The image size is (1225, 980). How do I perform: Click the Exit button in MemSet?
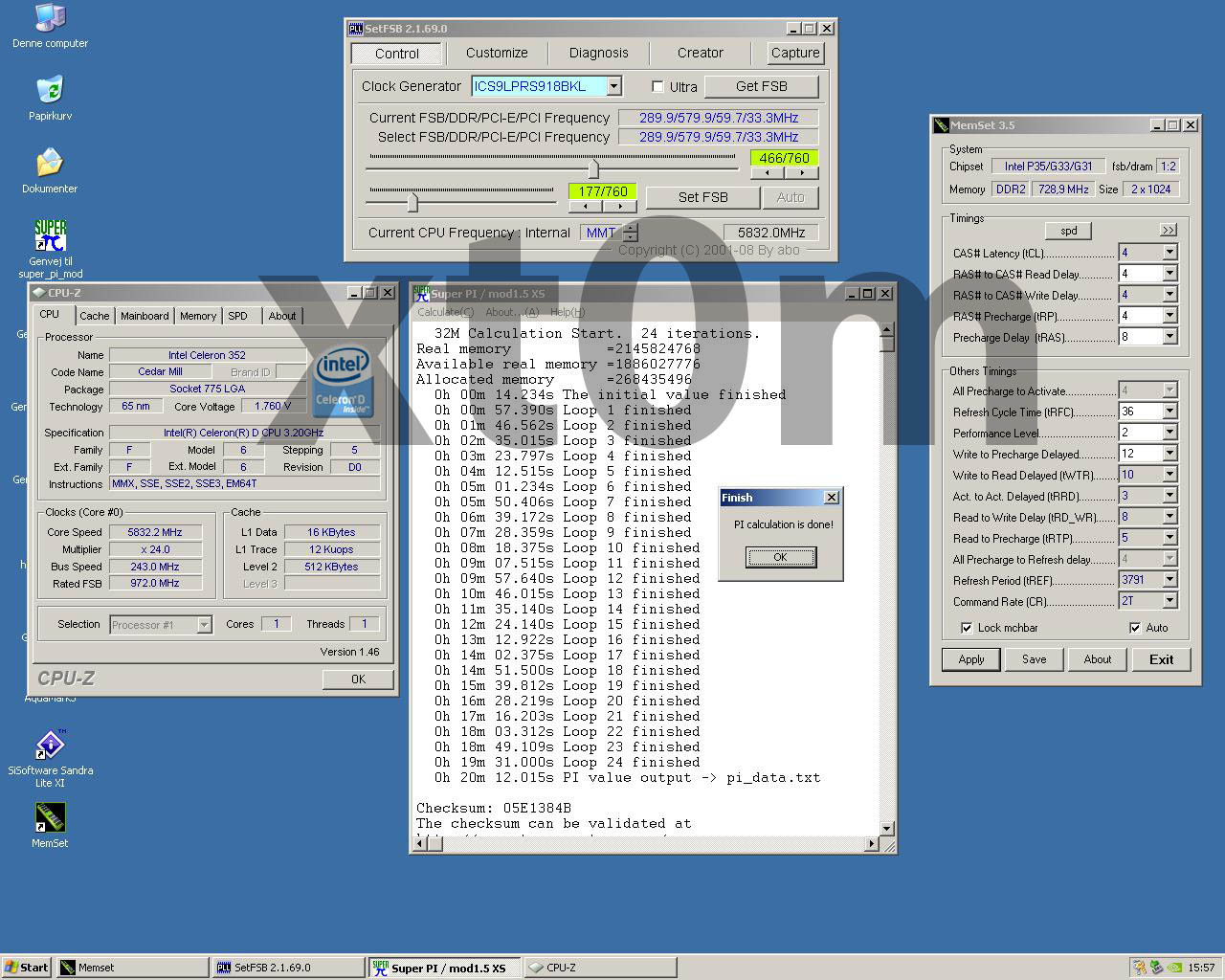click(1162, 659)
